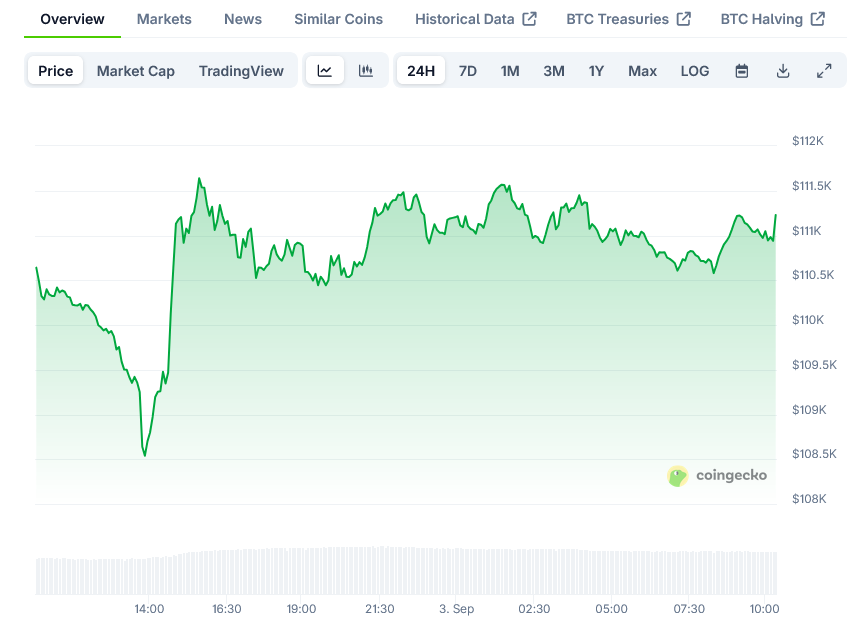Image resolution: width=847 pixels, height=629 pixels.
Task: Switch to the Markets tab
Action: coord(164,19)
